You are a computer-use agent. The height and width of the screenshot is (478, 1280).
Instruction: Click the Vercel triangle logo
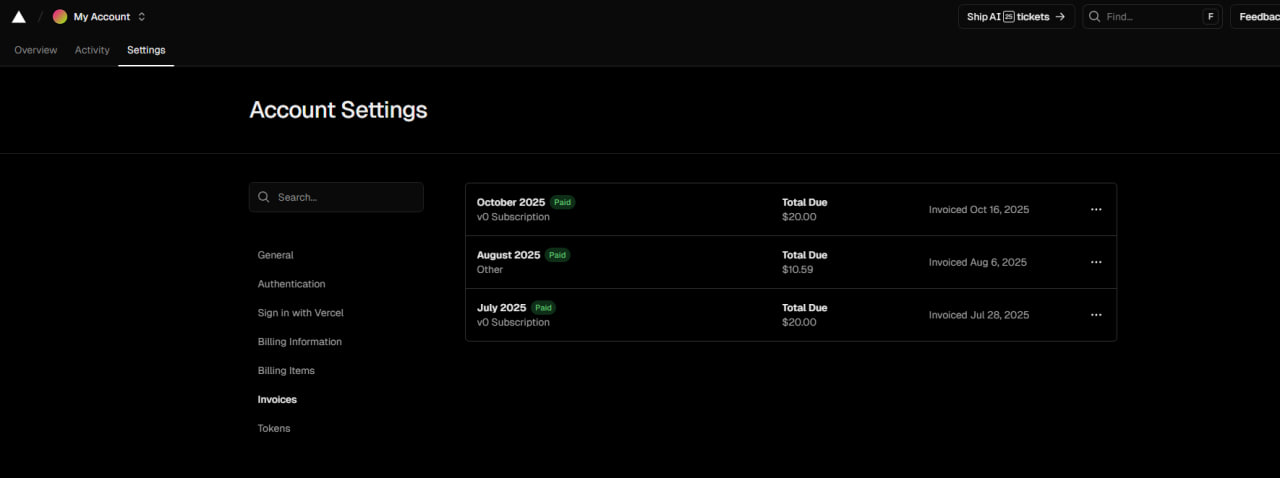tap(18, 17)
